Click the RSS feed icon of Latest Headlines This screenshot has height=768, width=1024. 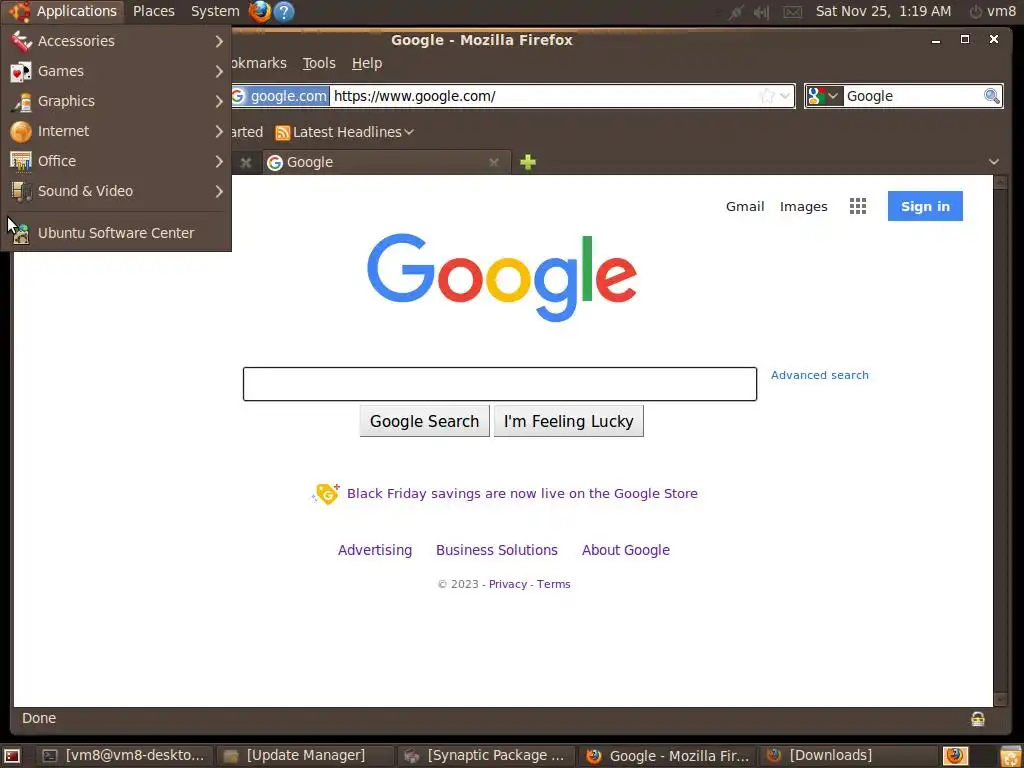coord(283,133)
